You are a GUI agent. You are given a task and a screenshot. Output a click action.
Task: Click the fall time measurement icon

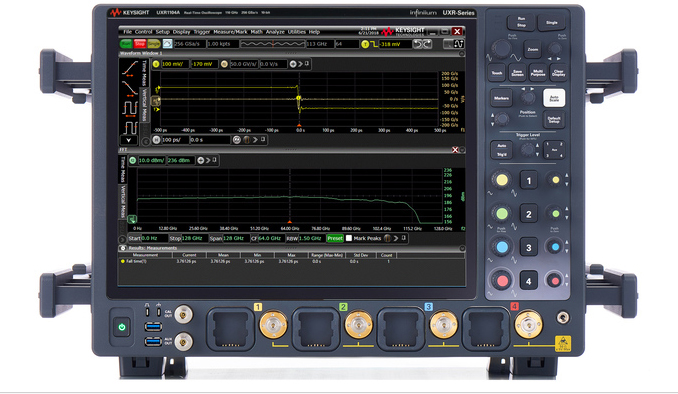pos(129,88)
